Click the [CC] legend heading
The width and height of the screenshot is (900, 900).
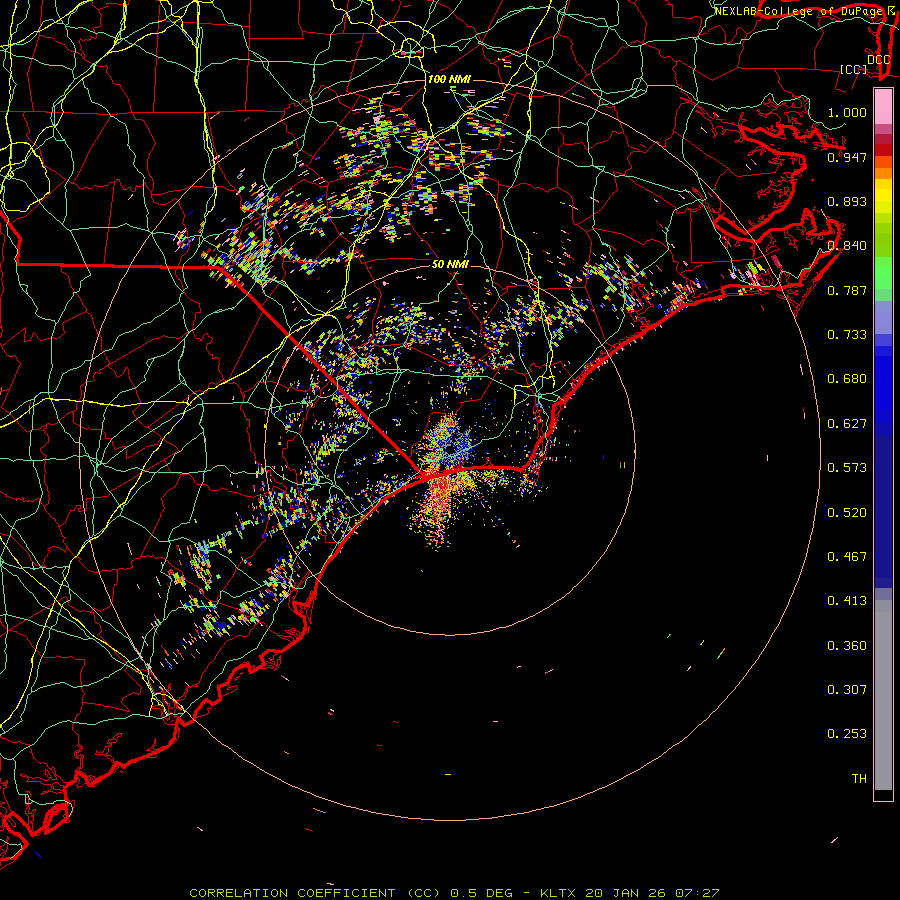[854, 69]
